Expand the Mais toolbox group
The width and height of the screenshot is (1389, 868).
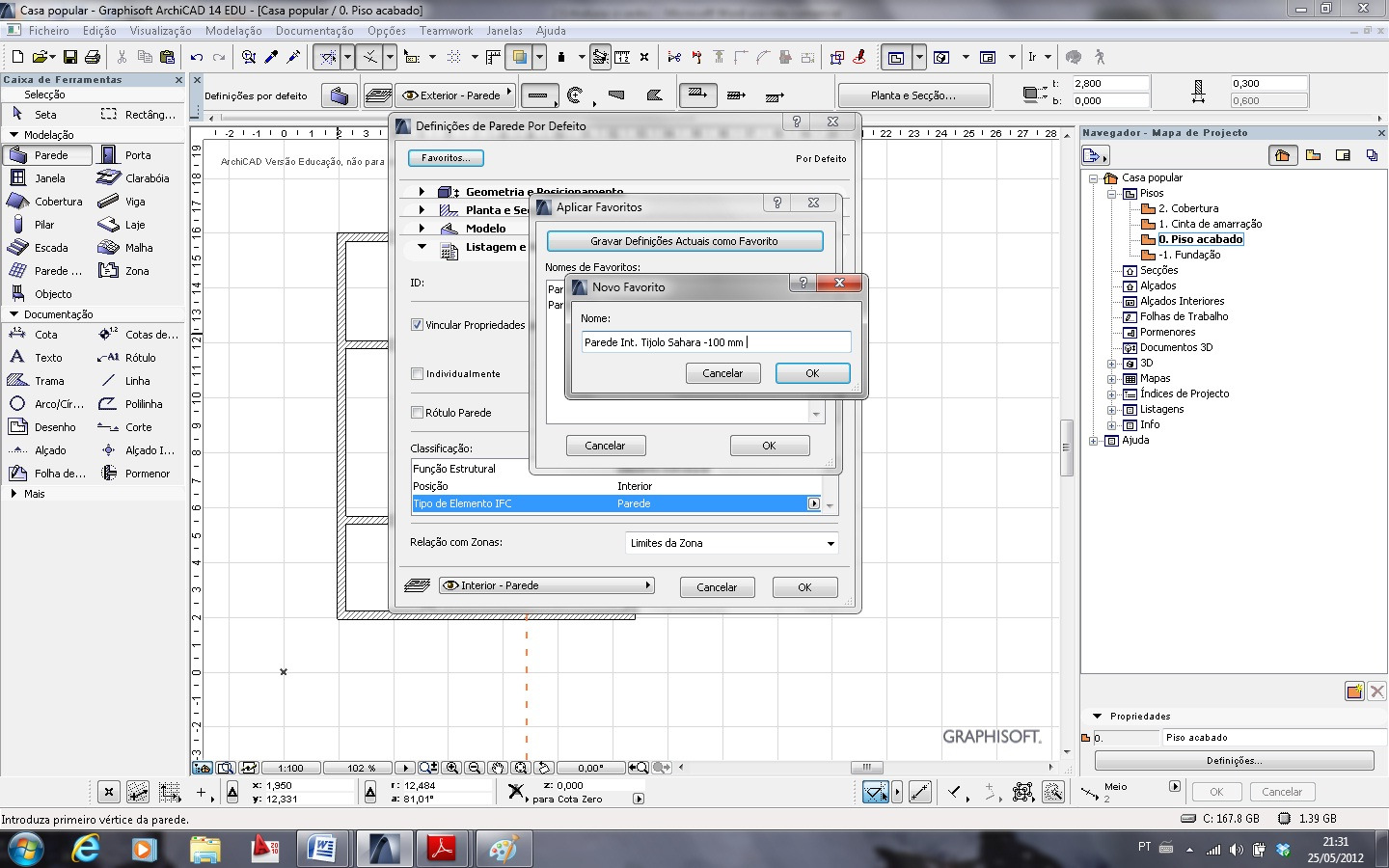coord(14,494)
